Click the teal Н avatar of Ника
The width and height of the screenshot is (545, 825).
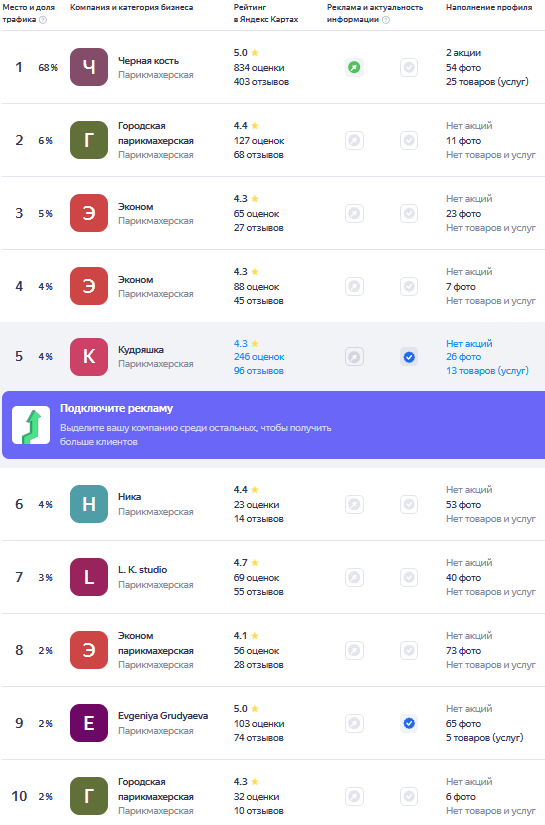89,504
